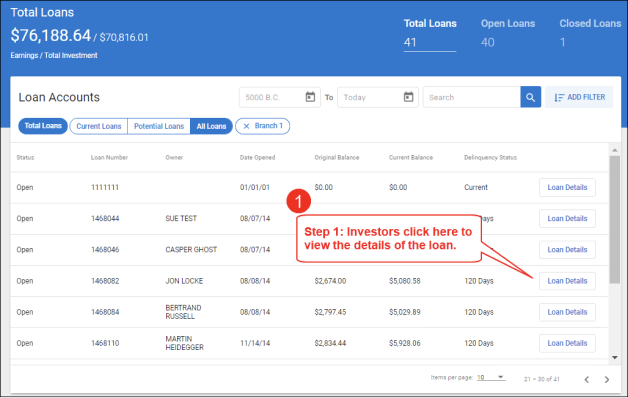Click owner name CASPER GHOST
The height and width of the screenshot is (398, 628).
coord(191,250)
